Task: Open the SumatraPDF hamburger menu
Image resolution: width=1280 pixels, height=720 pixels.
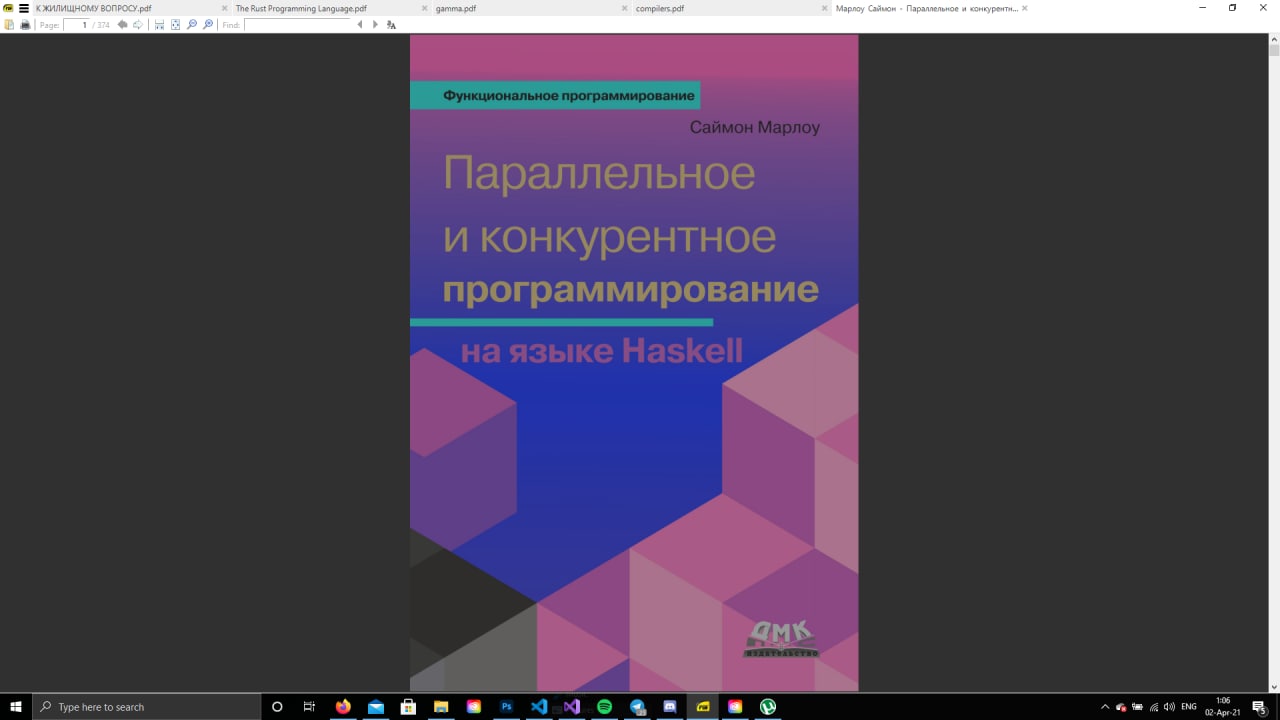Action: (23, 8)
